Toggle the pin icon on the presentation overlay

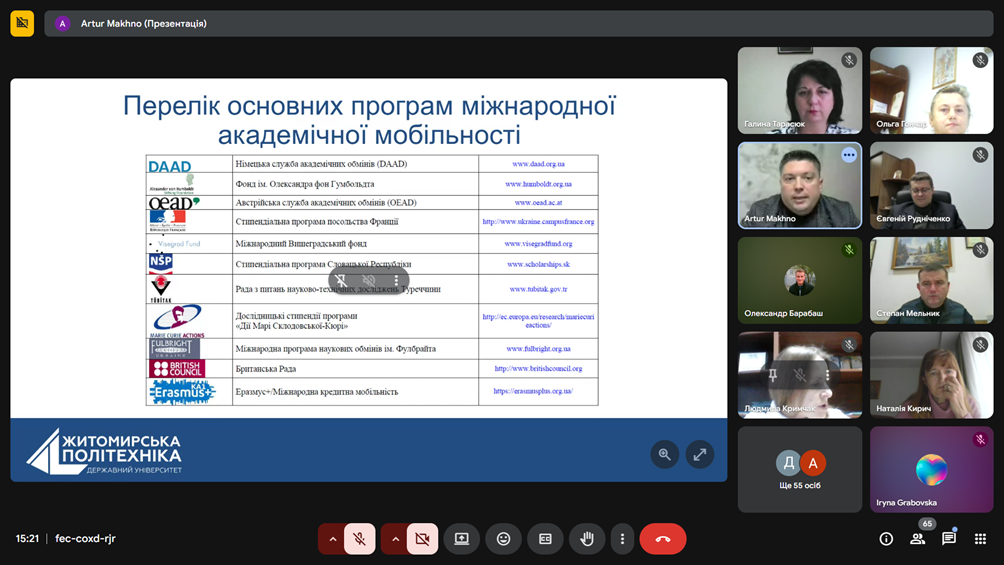[341, 281]
